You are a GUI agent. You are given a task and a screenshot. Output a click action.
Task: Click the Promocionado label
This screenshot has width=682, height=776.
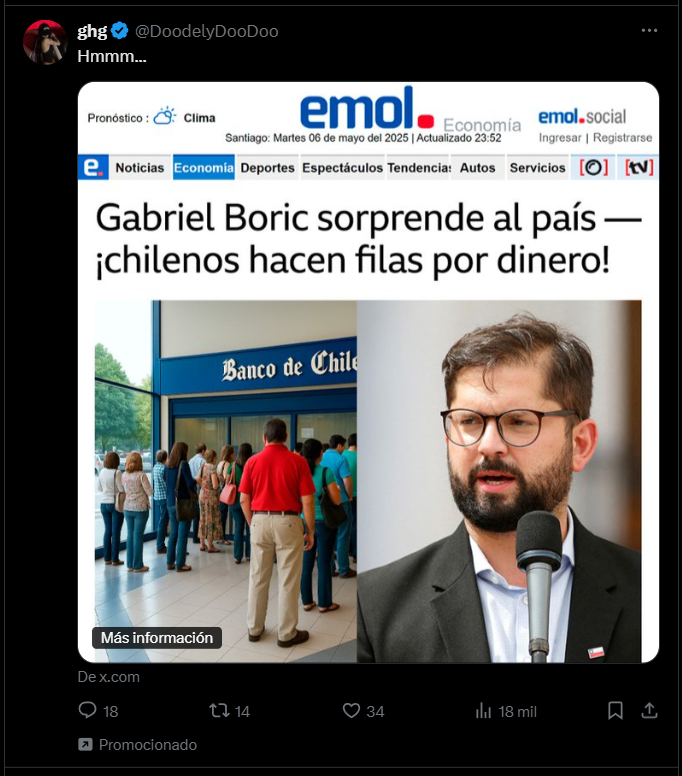pyautogui.click(x=148, y=745)
